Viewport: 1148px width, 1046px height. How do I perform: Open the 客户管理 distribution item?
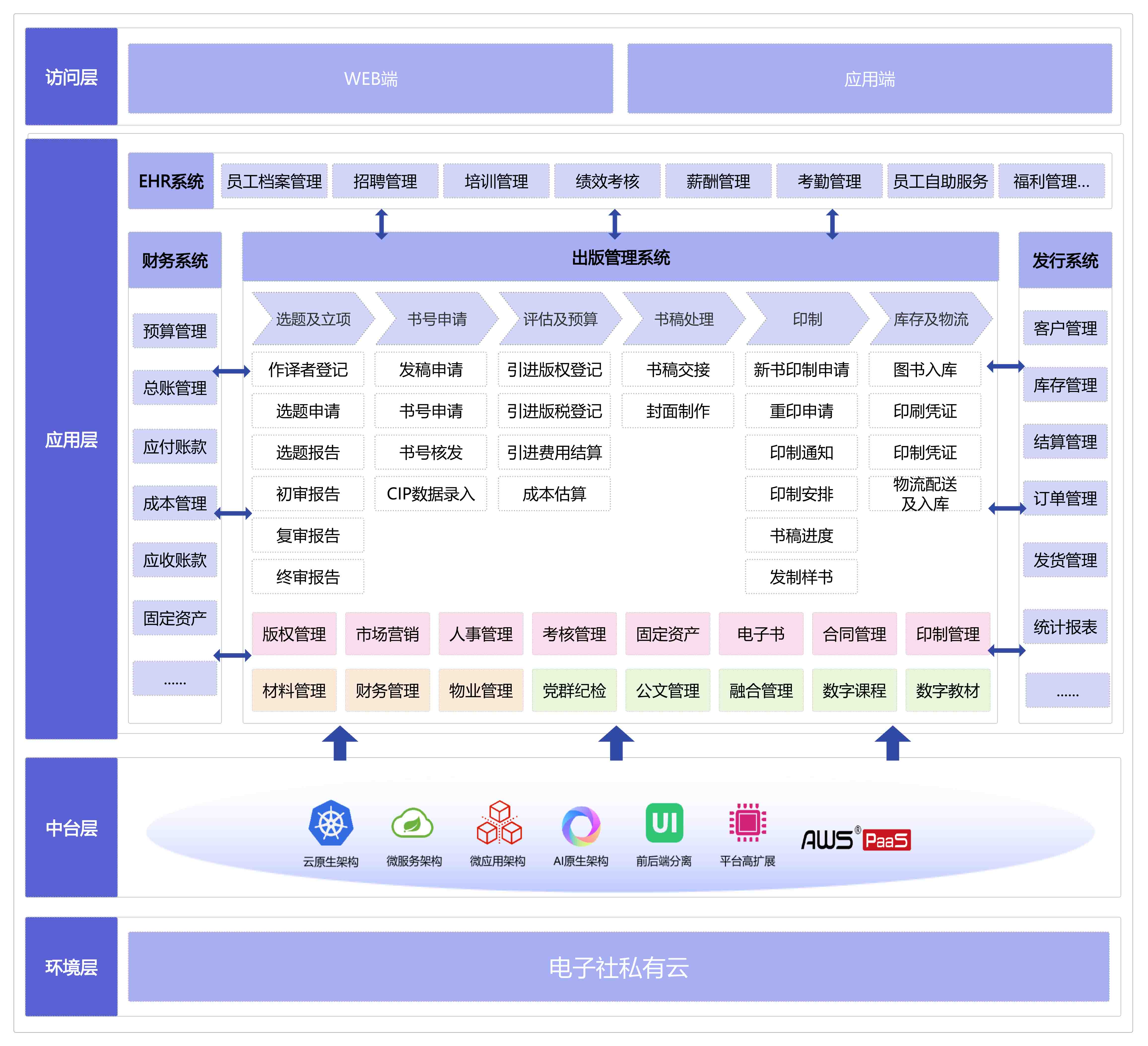[x=1065, y=328]
